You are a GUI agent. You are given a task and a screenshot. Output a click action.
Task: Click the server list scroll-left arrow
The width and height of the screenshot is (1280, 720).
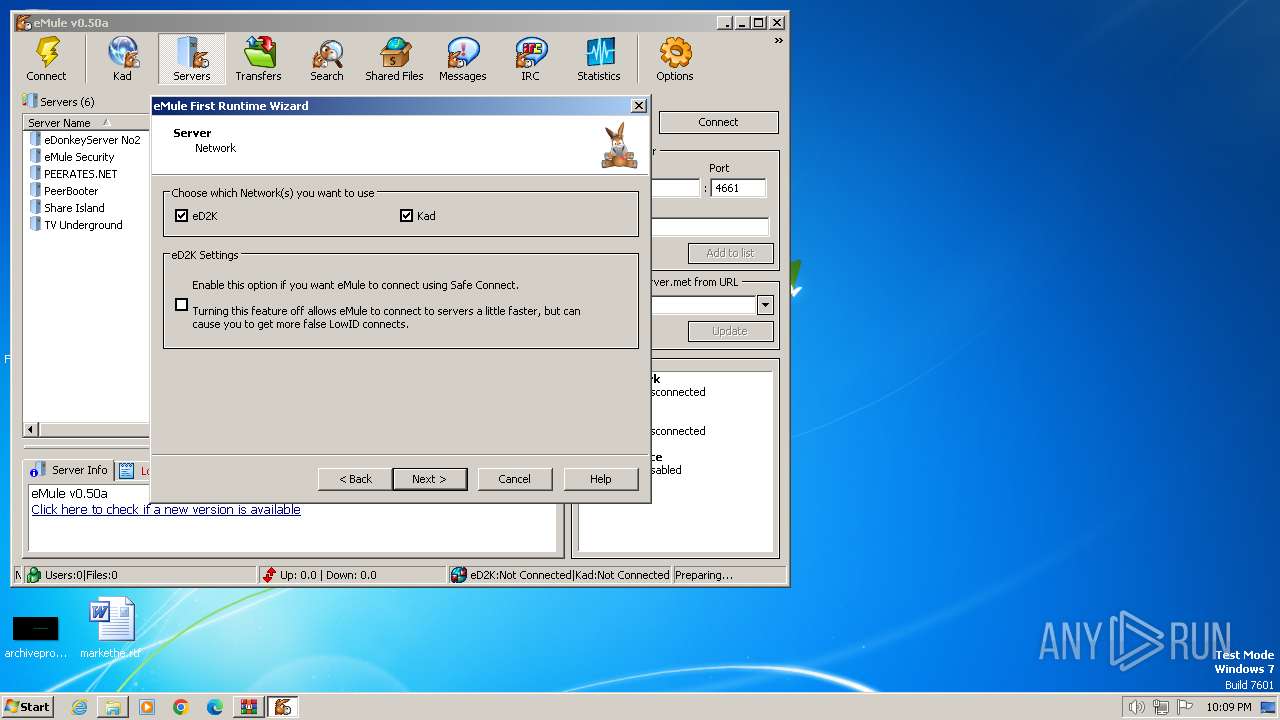tap(30, 430)
